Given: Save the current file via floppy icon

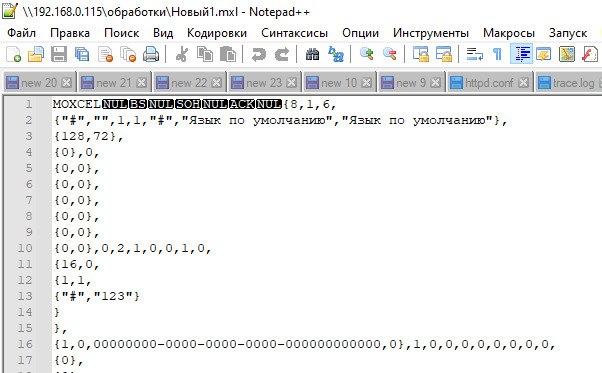Looking at the screenshot, I should click(59, 54).
